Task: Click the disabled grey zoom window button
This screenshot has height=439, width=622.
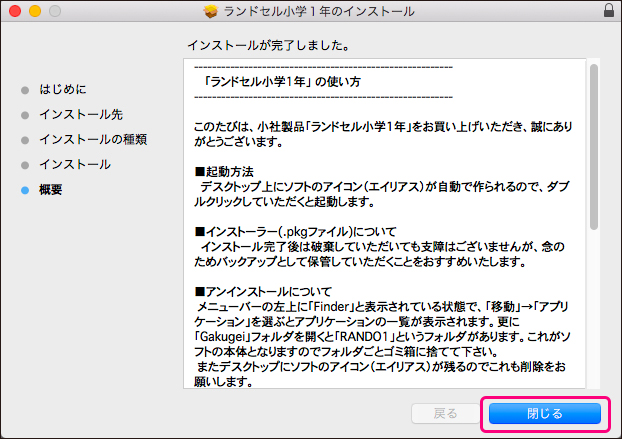Action: (x=55, y=11)
